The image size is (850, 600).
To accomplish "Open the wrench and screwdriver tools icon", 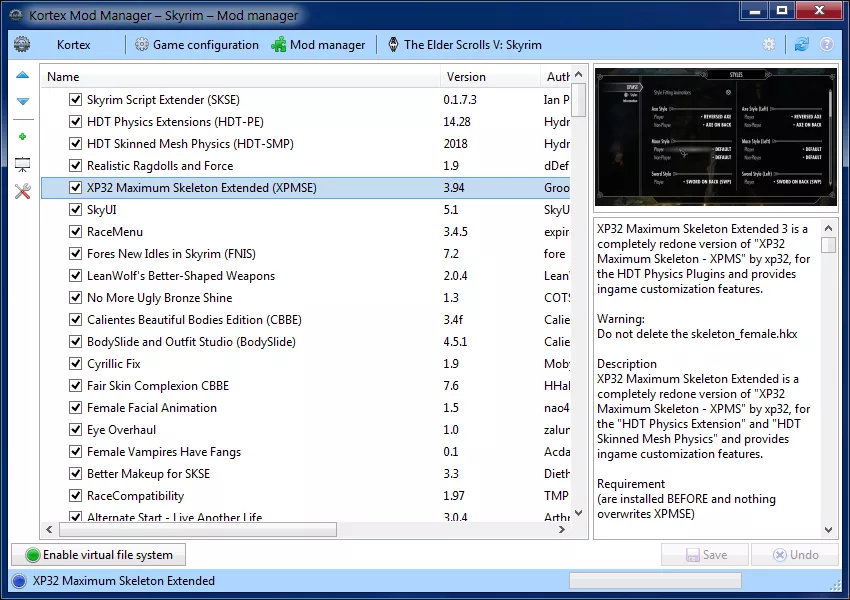I will point(23,191).
